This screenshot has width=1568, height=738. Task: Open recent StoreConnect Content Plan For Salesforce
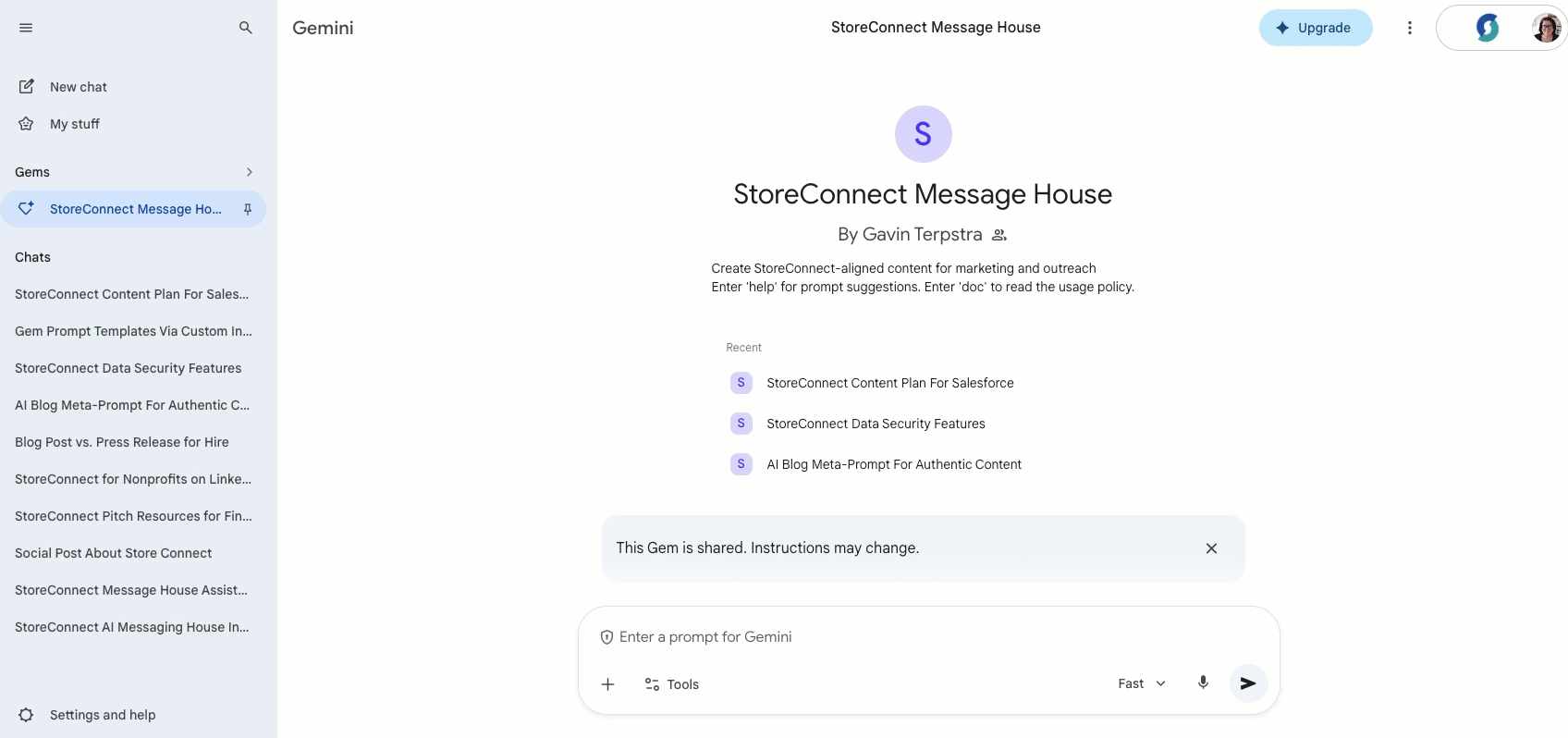tap(873, 383)
